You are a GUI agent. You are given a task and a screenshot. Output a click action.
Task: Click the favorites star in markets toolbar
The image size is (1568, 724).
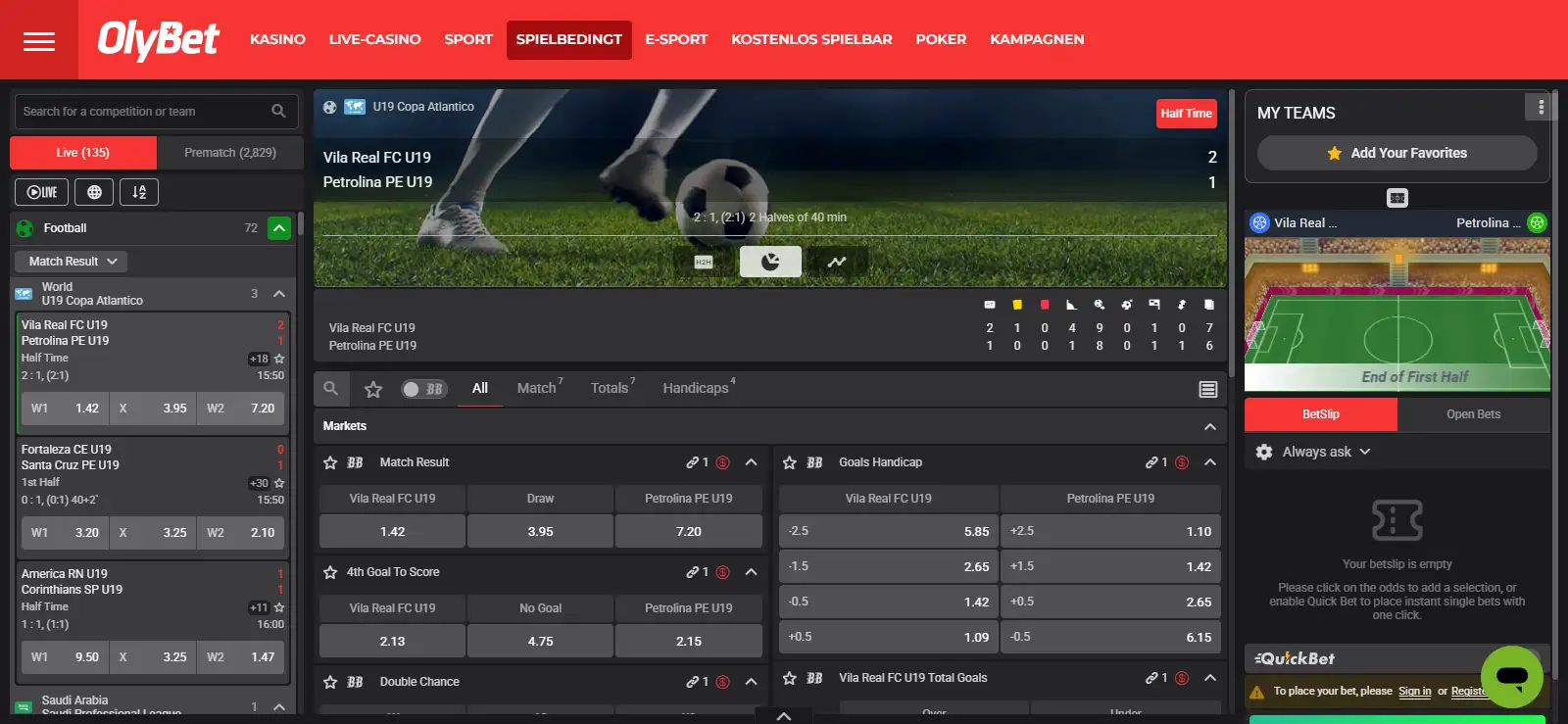pyautogui.click(x=373, y=389)
